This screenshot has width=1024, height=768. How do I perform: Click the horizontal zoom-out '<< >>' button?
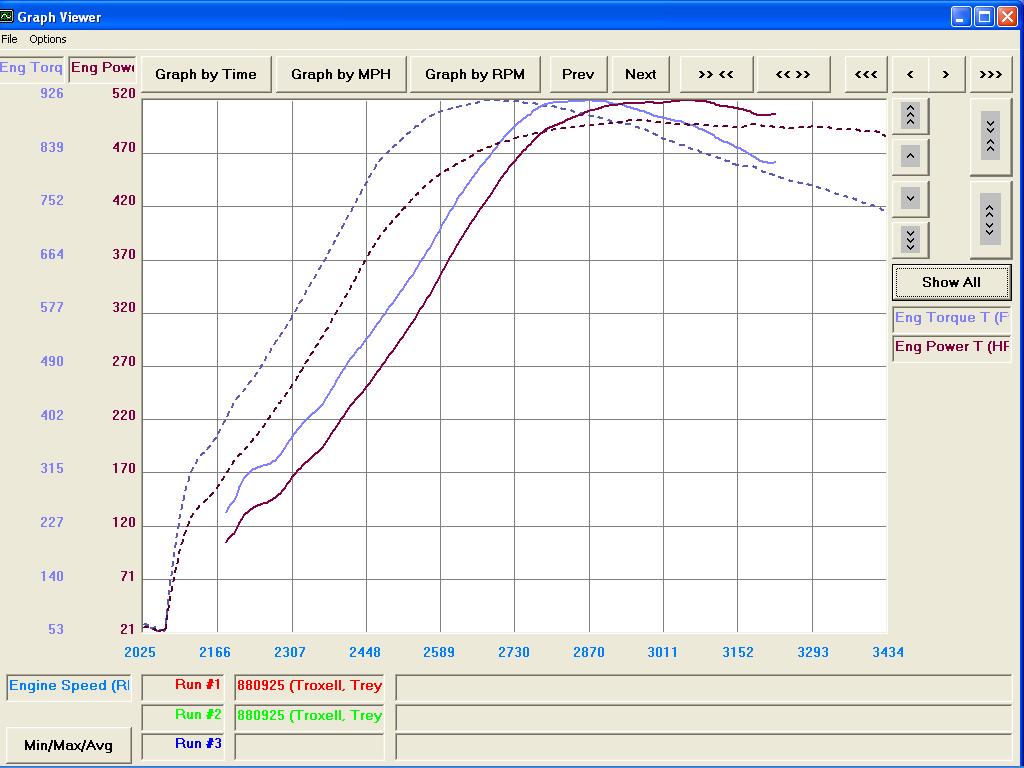coord(792,74)
